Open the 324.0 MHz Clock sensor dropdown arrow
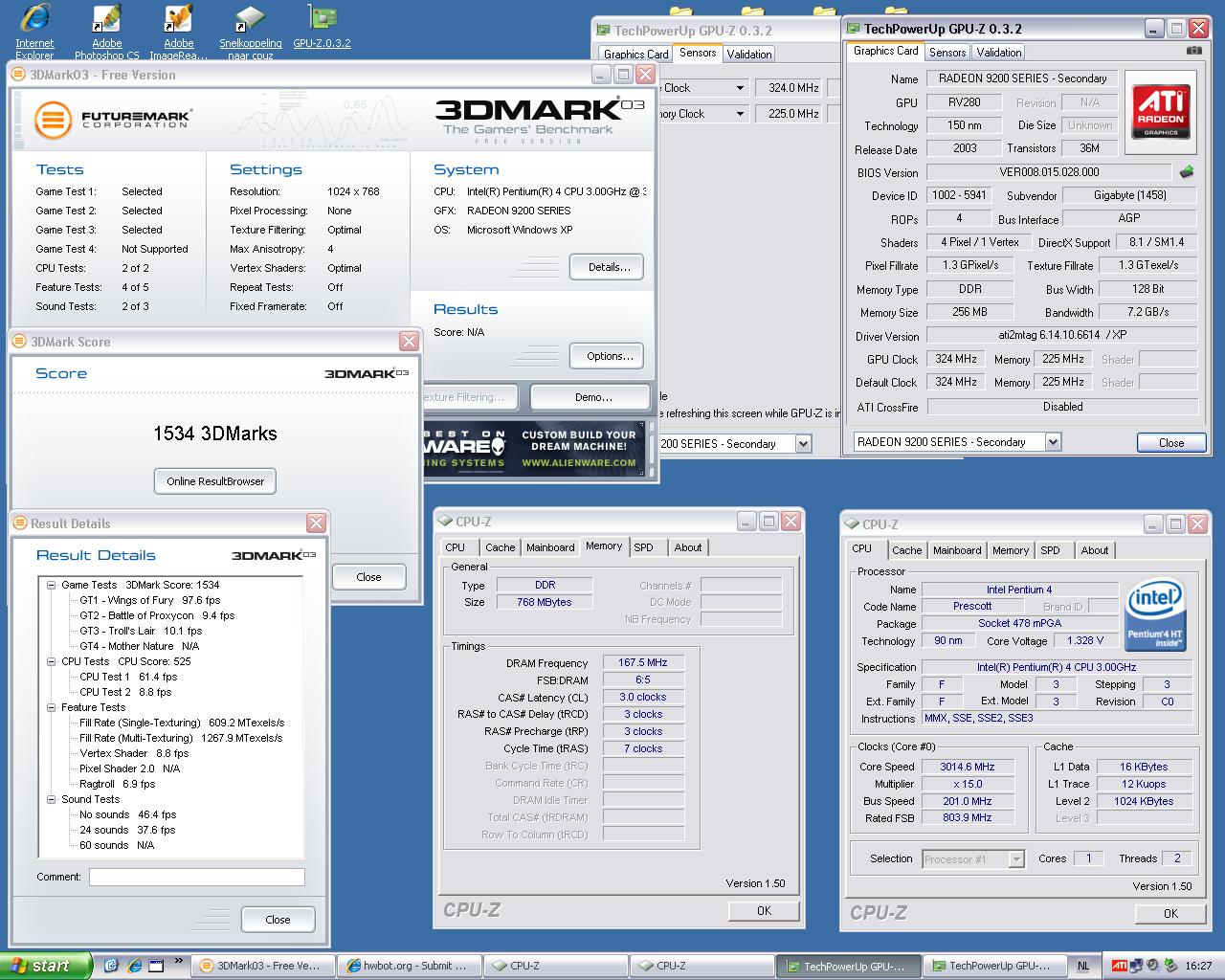This screenshot has height=980, width=1225. click(740, 88)
